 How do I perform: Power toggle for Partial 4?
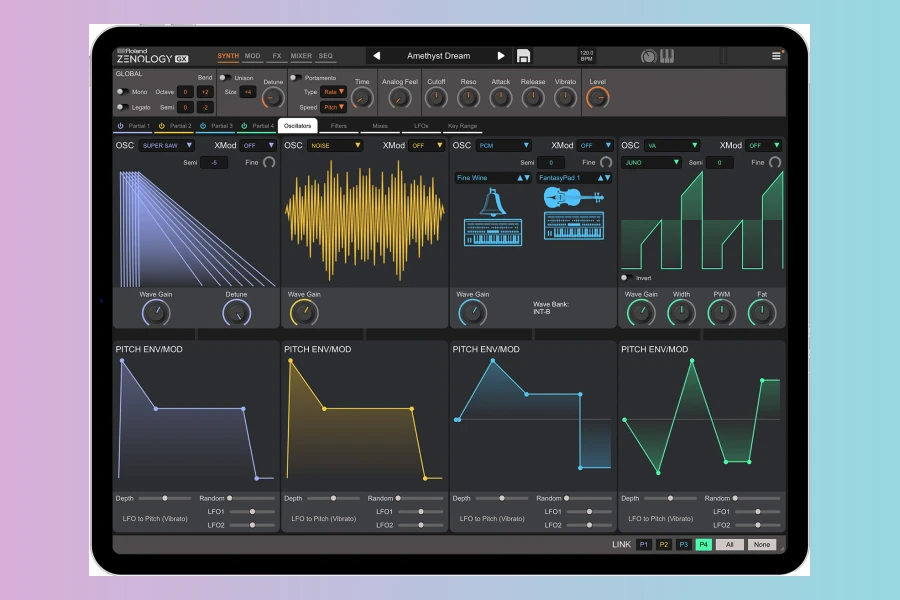pos(245,126)
